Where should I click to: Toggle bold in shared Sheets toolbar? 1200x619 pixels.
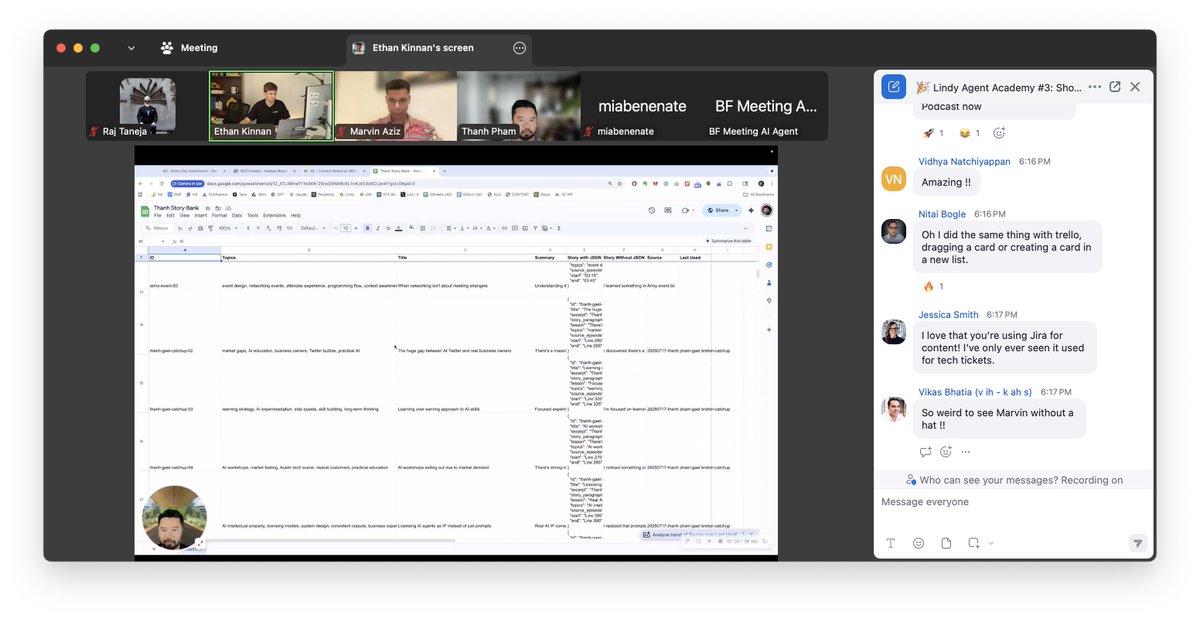tap(368, 228)
